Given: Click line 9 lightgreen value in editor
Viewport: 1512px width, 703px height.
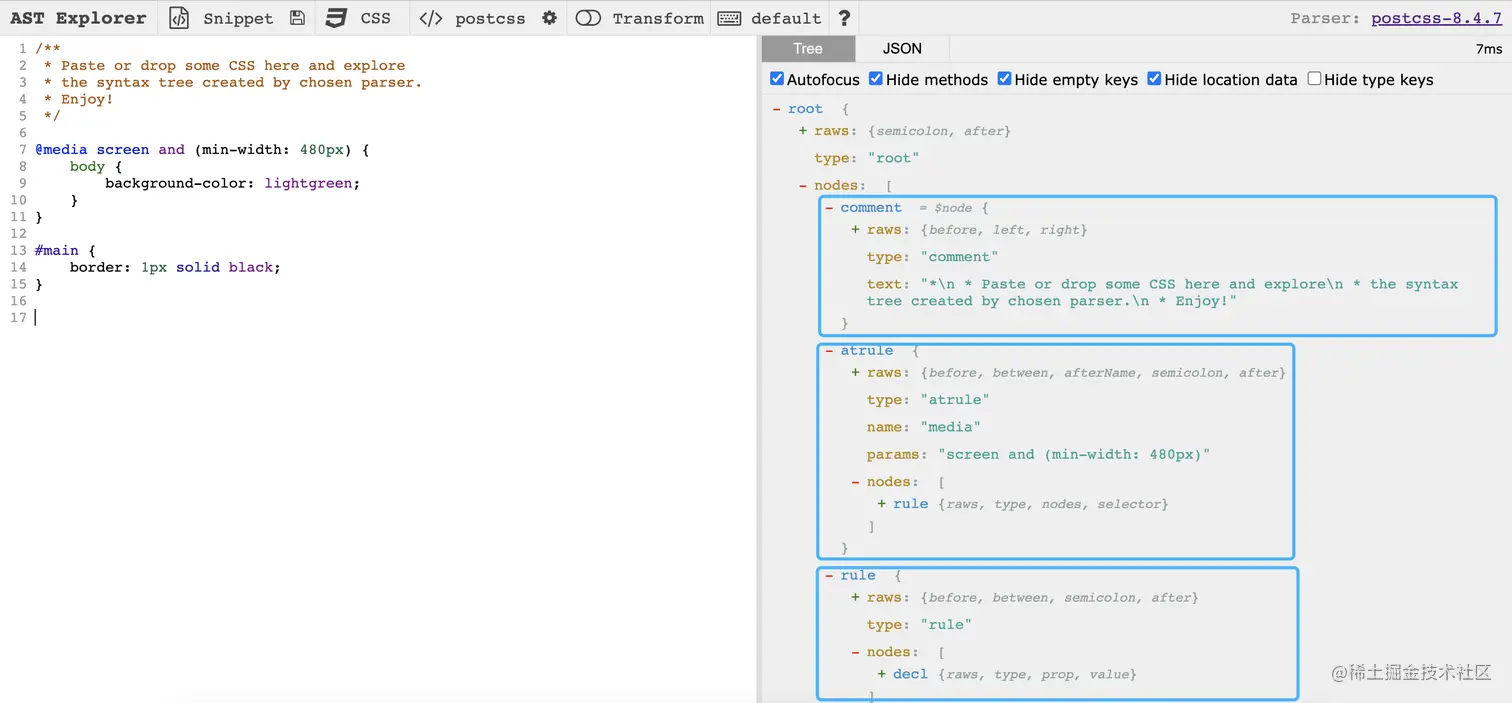Looking at the screenshot, I should 310,183.
